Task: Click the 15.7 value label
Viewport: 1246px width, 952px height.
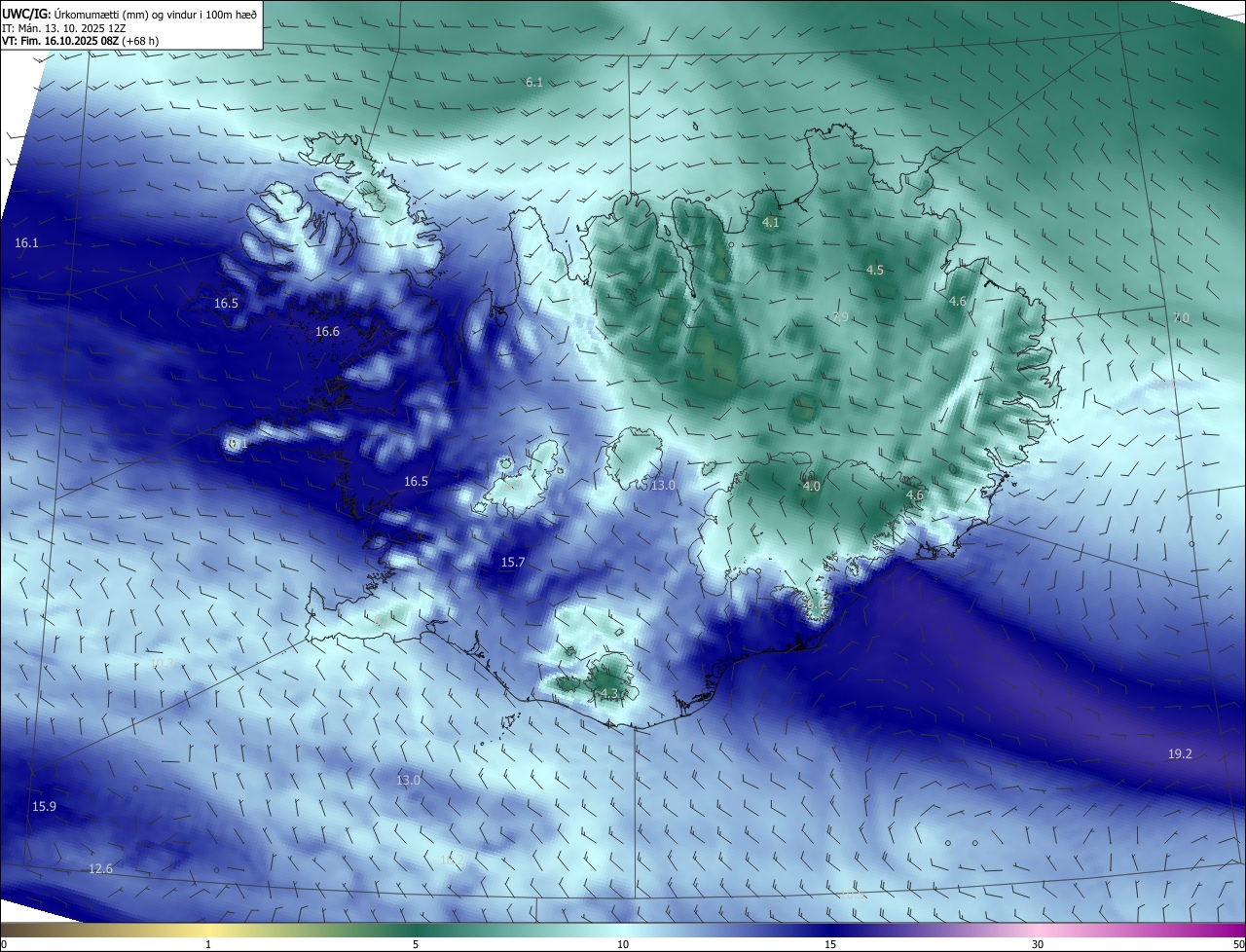Action: [x=513, y=563]
